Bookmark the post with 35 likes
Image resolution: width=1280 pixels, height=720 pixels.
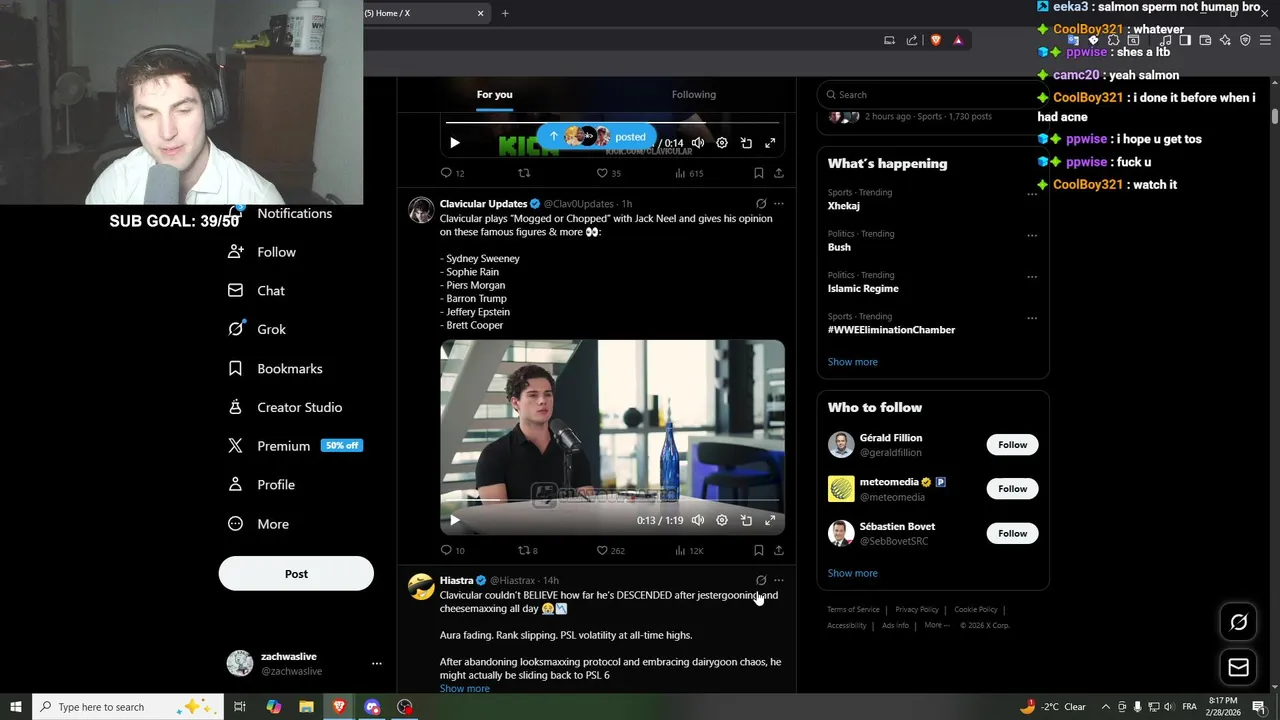[x=759, y=173]
